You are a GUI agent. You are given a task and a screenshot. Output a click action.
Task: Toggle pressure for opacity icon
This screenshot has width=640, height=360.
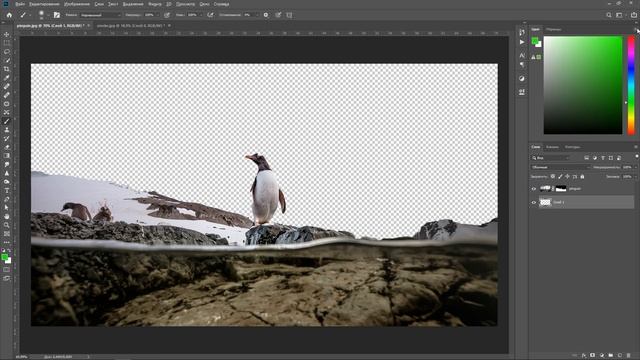pyautogui.click(x=167, y=15)
